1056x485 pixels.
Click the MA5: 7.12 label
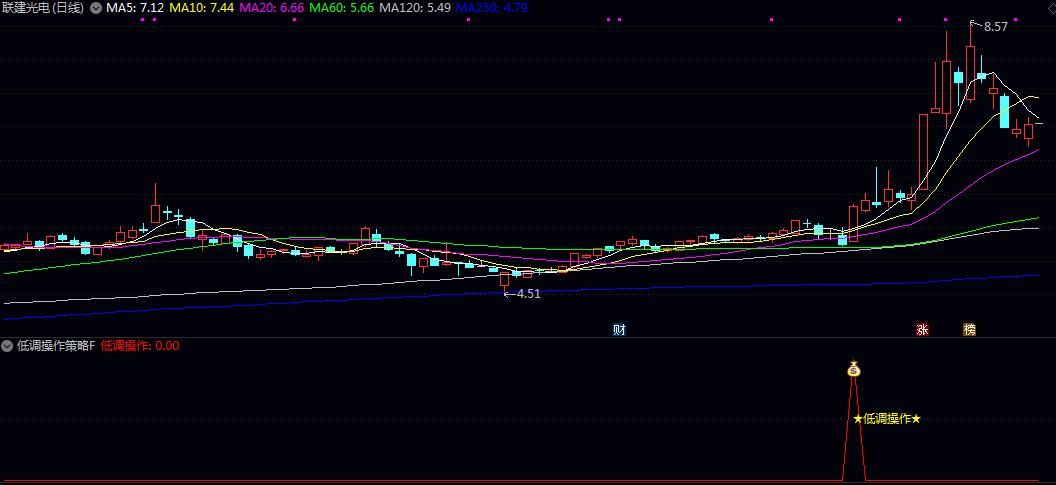click(135, 9)
